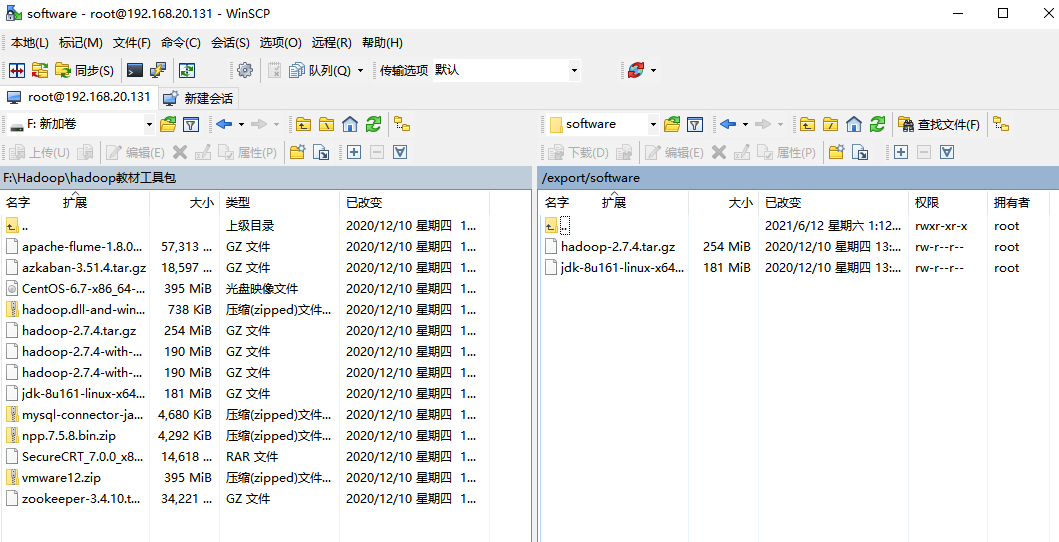Click home directory icon in remote panel
This screenshot has height=542, width=1059.
(854, 124)
